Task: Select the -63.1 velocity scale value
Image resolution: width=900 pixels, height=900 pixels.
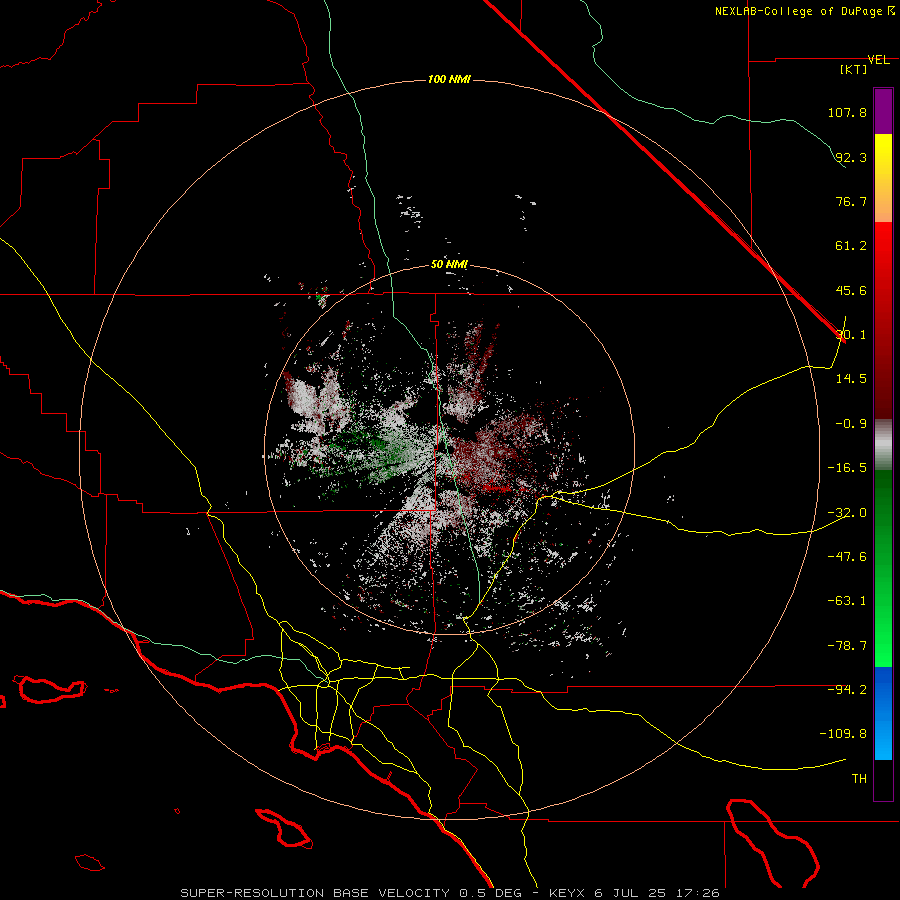Action: [x=847, y=601]
